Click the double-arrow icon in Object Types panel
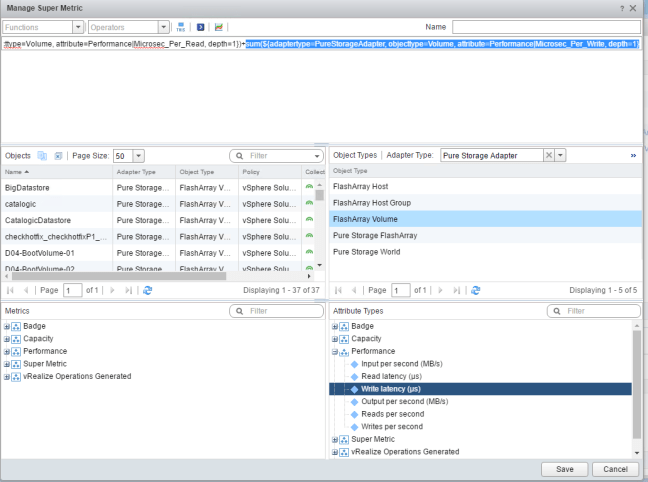Viewport: 648px width, 482px height. [x=632, y=156]
